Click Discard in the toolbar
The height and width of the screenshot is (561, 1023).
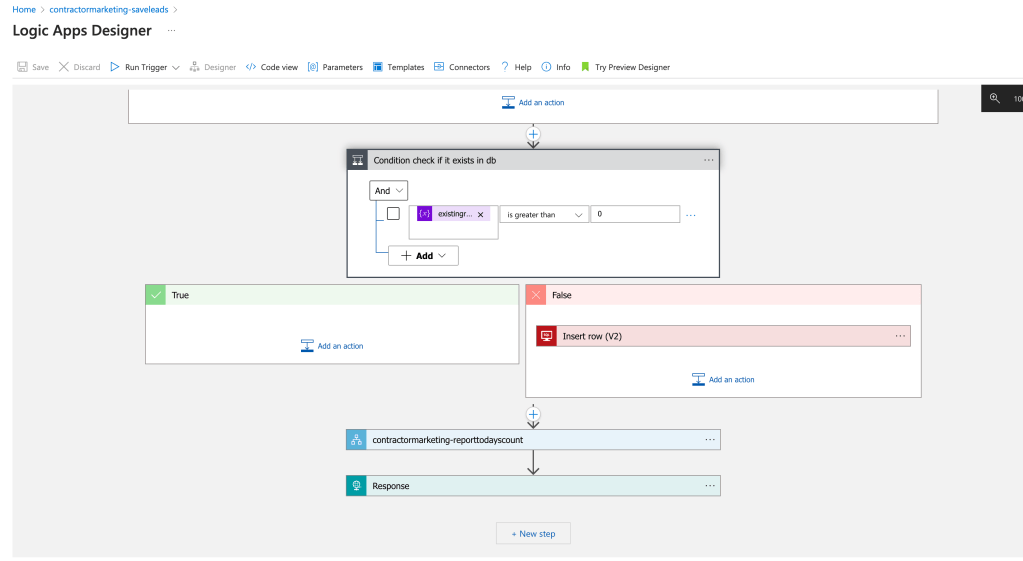(x=79, y=67)
